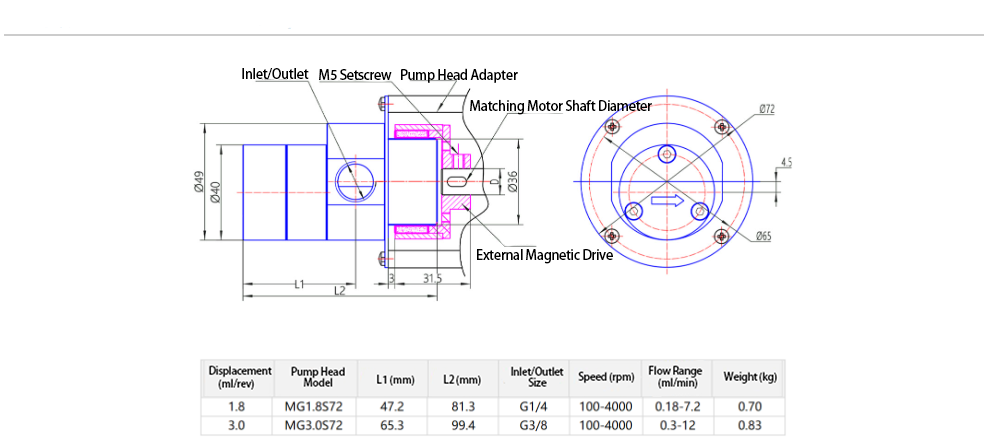The width and height of the screenshot is (990, 447).
Task: Click the 0.83 weight value
Action: 749,425
